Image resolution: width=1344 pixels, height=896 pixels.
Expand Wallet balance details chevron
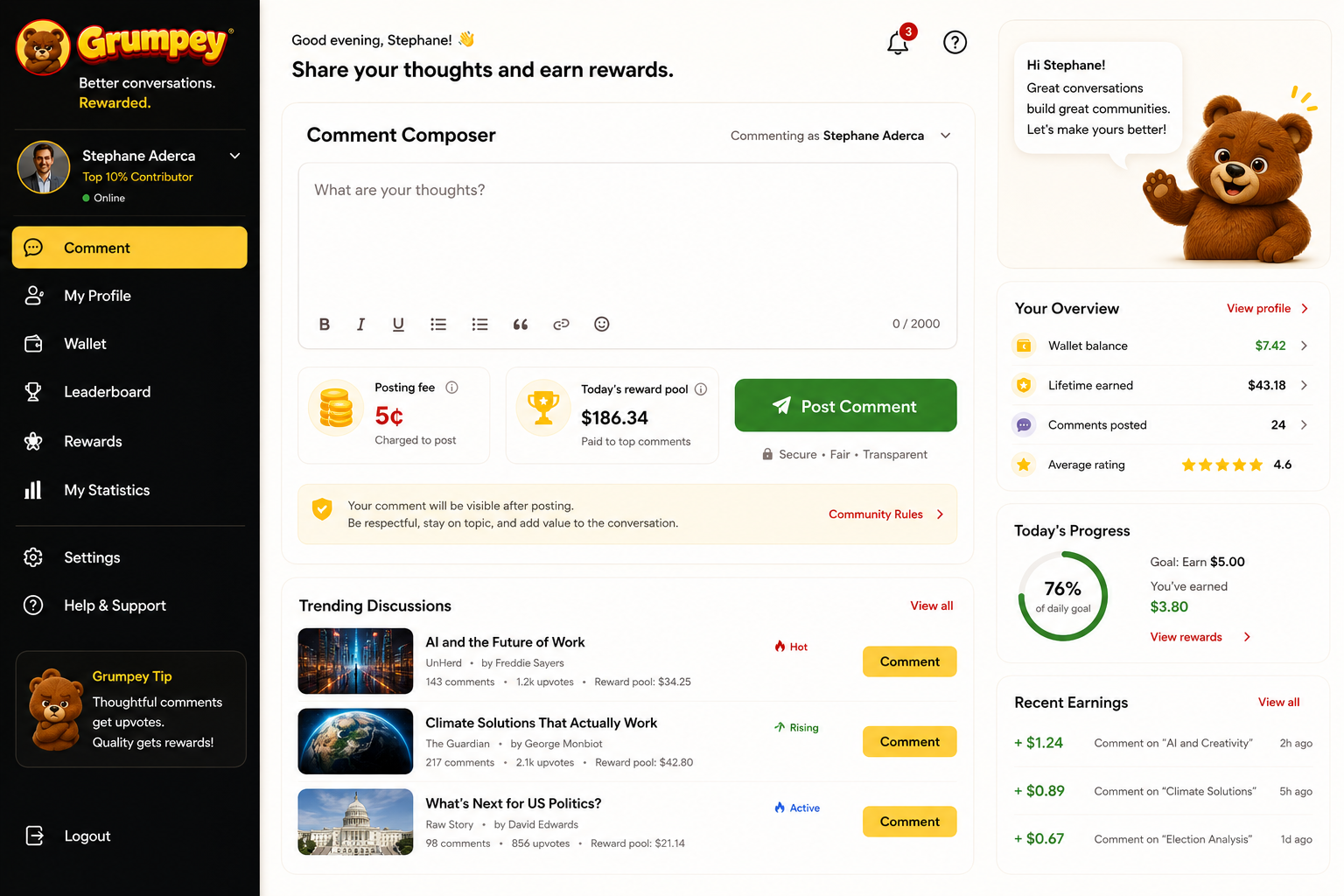tap(1304, 346)
